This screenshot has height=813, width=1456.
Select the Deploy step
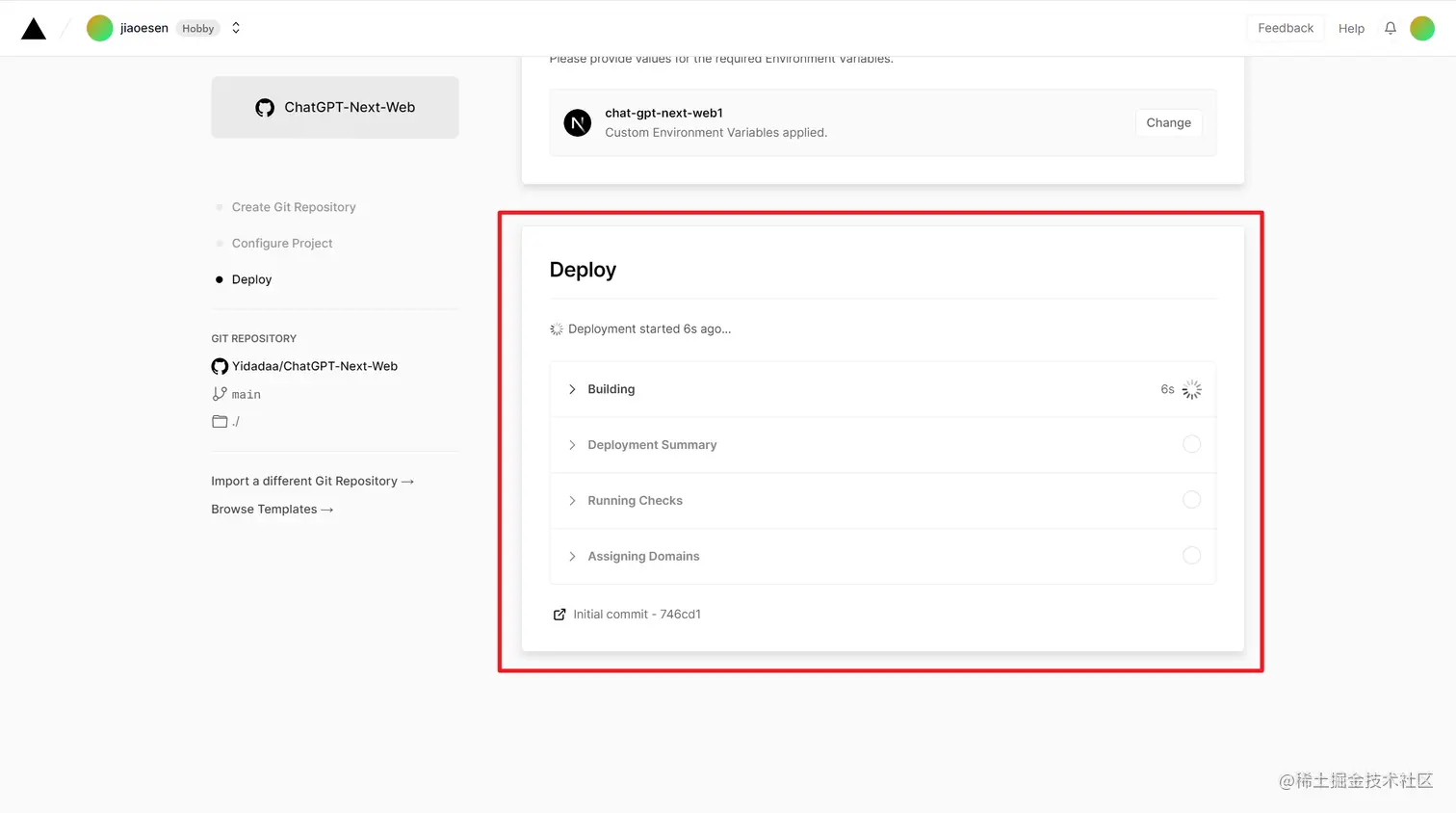(251, 279)
